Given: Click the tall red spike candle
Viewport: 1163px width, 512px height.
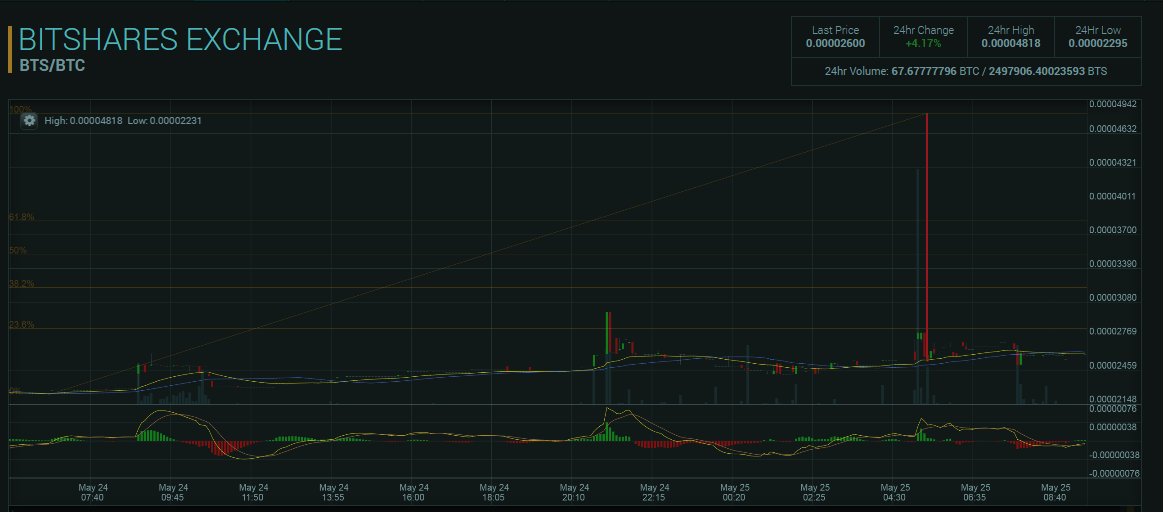Looking at the screenshot, I should pos(927,237).
